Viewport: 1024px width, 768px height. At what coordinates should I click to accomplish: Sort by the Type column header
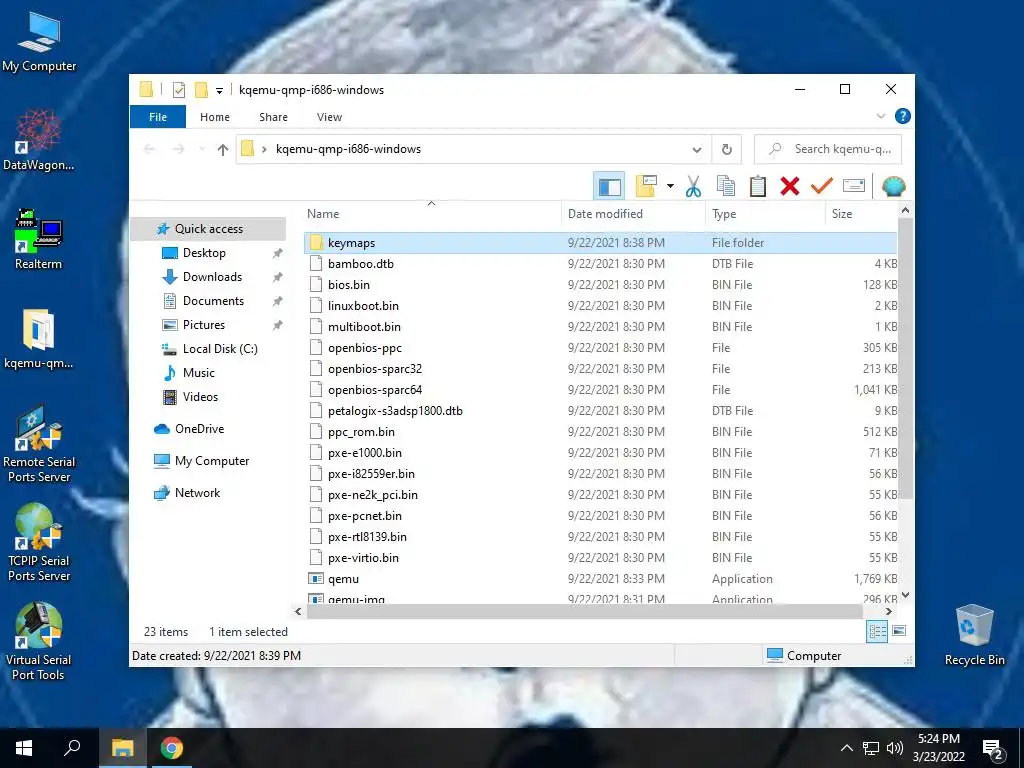click(765, 214)
